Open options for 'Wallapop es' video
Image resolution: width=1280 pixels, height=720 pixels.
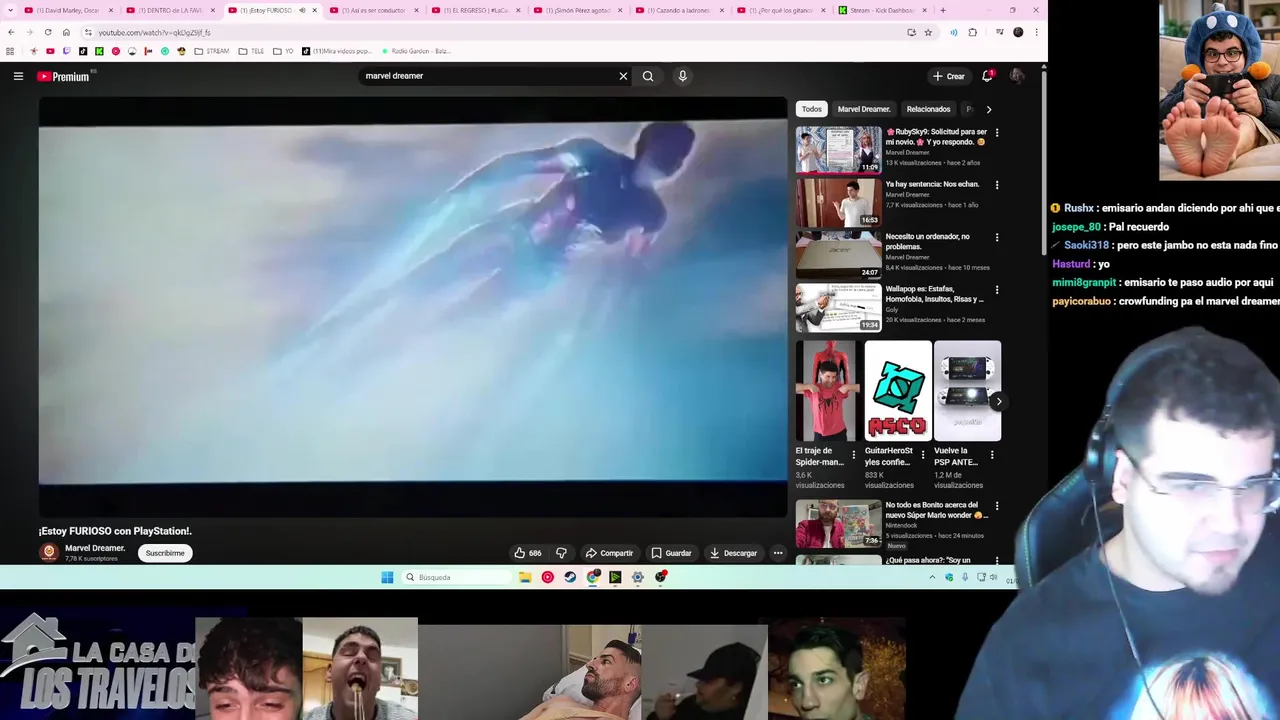[996, 290]
